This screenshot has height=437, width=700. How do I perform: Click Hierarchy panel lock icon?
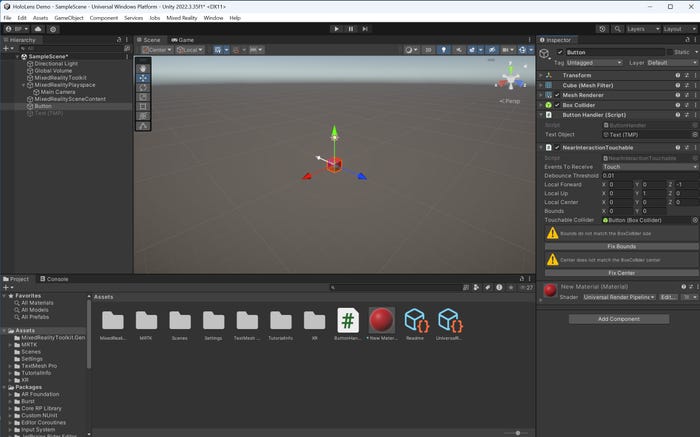pos(119,40)
